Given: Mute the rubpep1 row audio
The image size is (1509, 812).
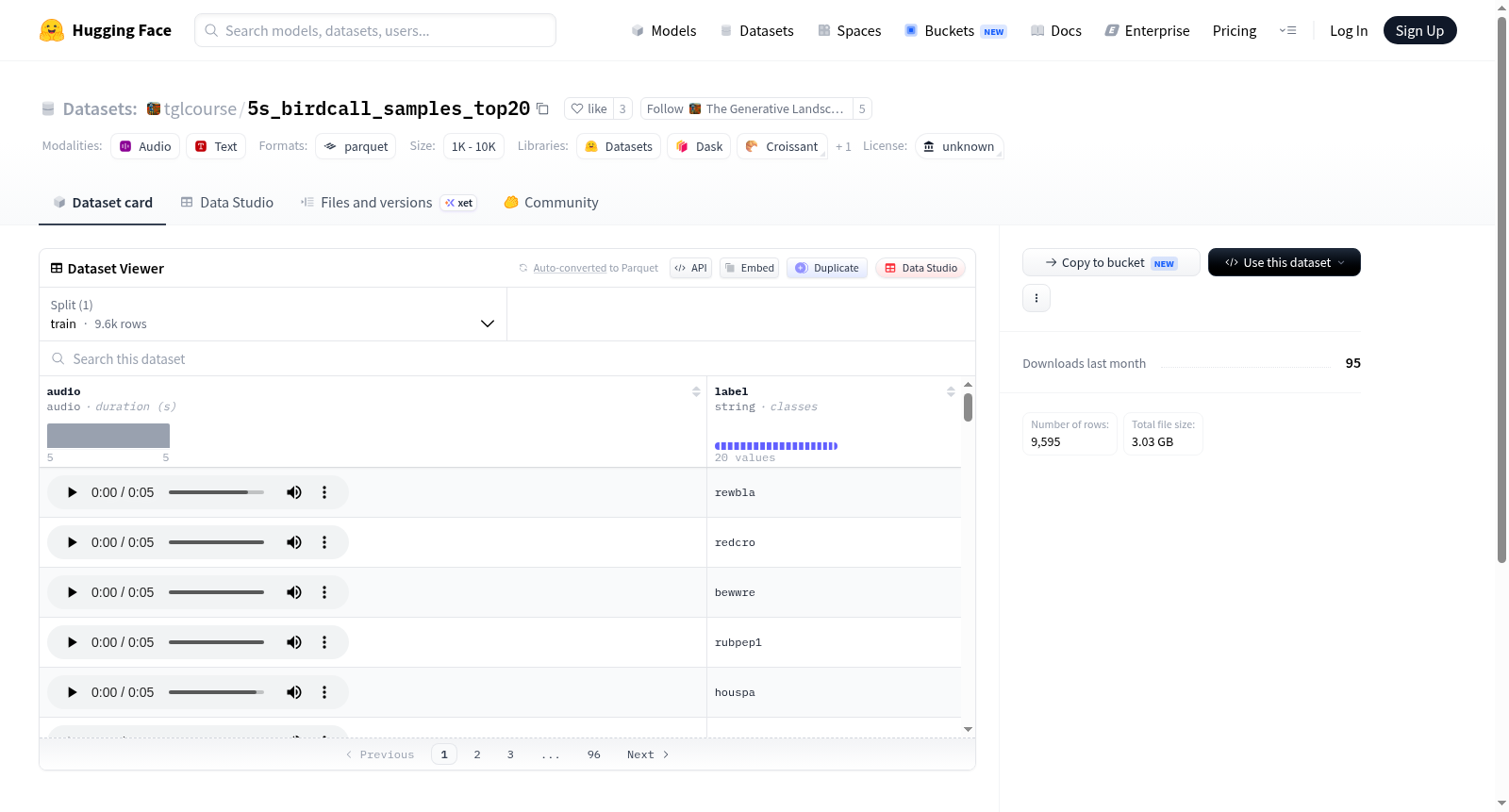Looking at the screenshot, I should [294, 642].
